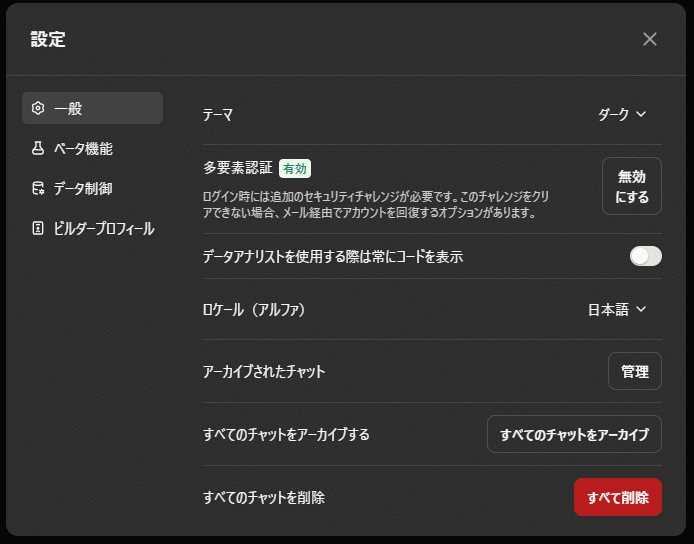The height and width of the screenshot is (544, 694).
Task: Click the すべてのチャットを削除 label
Action: [x=264, y=498]
